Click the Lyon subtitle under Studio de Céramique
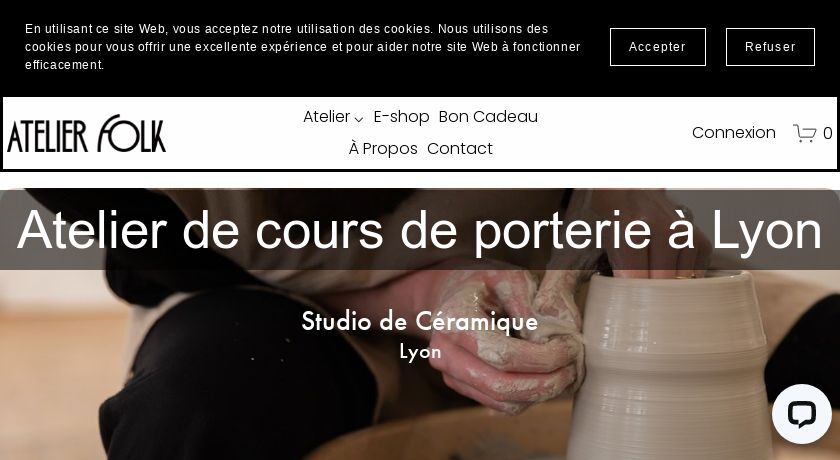 [x=420, y=352]
